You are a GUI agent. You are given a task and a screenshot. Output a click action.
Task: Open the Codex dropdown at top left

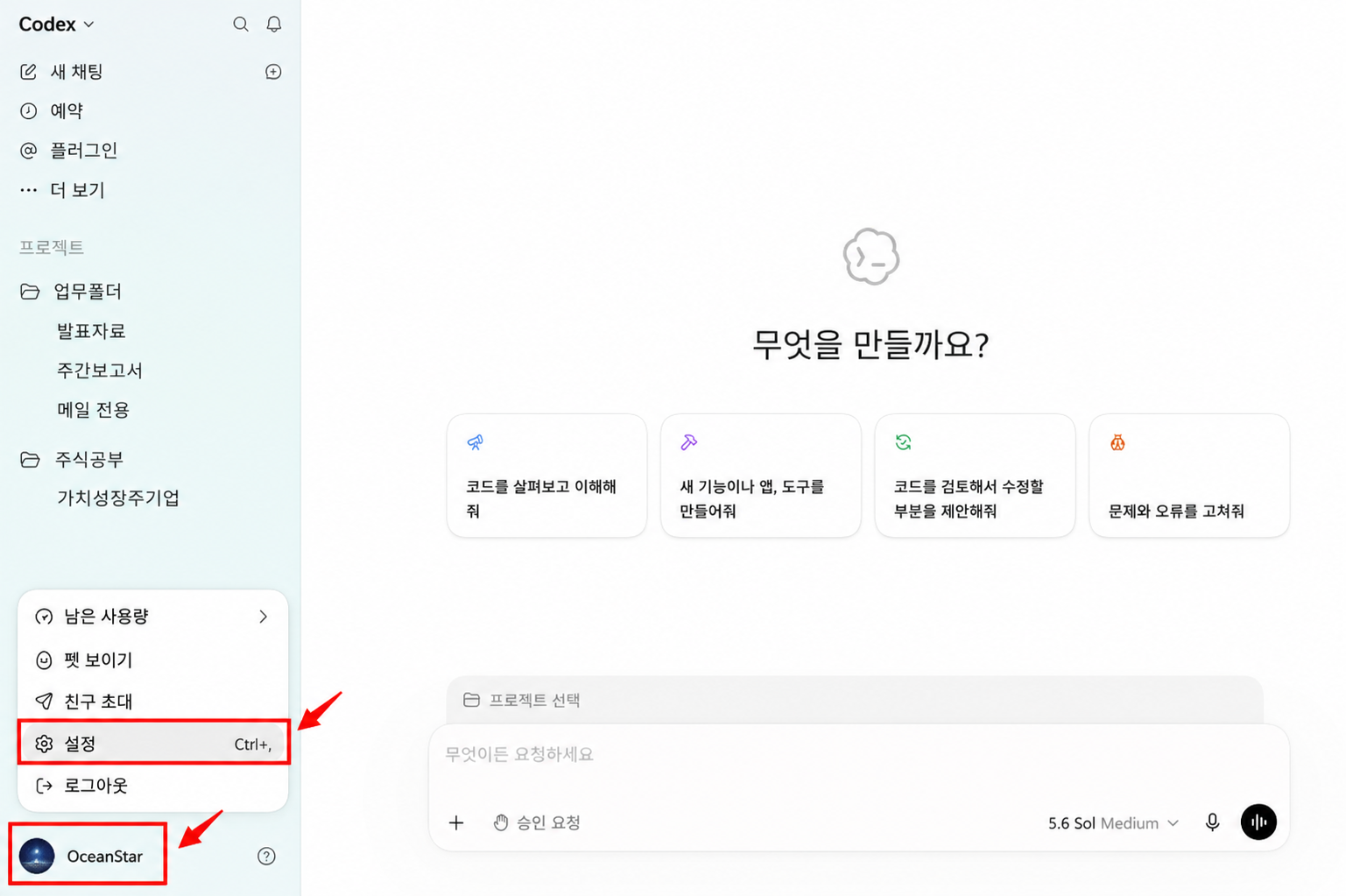click(x=56, y=25)
